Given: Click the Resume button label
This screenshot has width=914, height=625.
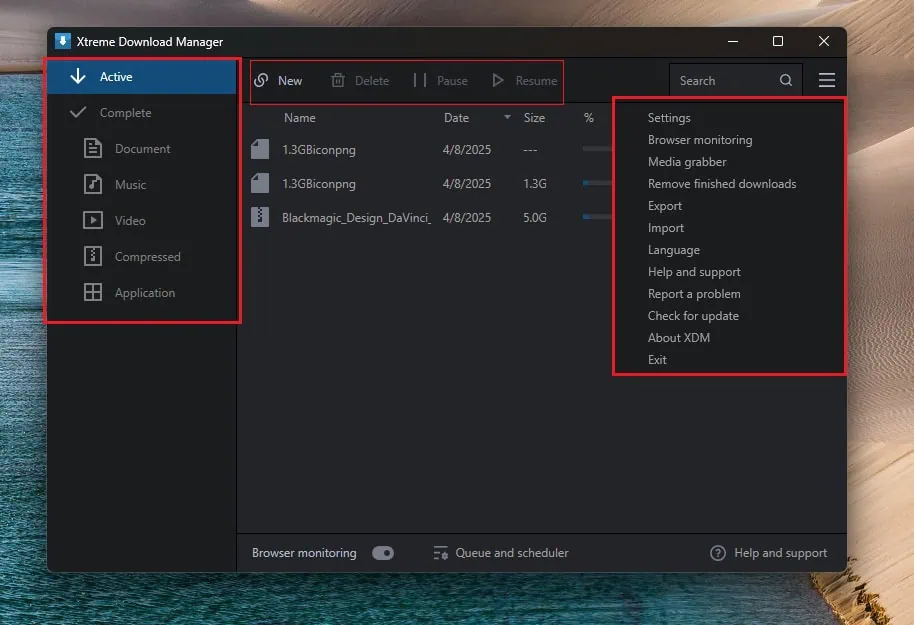Looking at the screenshot, I should click(x=536, y=80).
